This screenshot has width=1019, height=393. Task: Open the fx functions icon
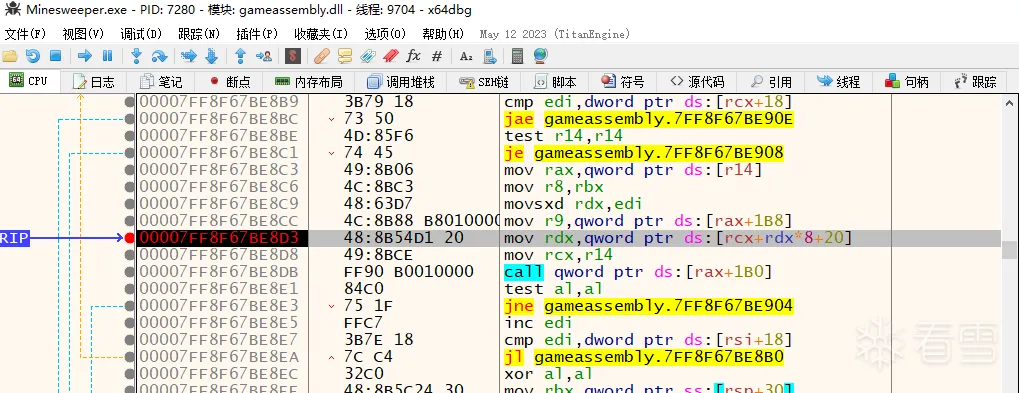[413, 56]
